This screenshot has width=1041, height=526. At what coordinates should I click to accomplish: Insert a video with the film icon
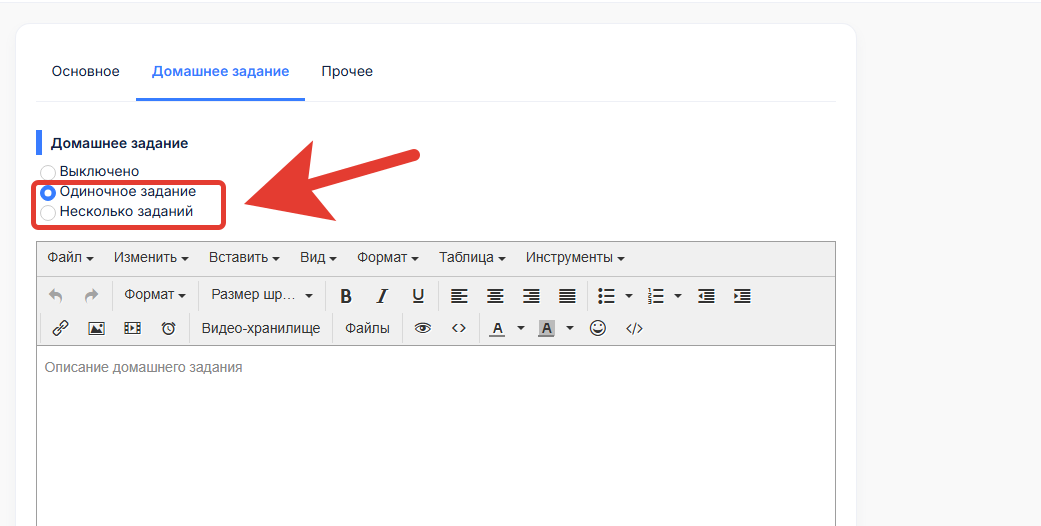tap(133, 328)
